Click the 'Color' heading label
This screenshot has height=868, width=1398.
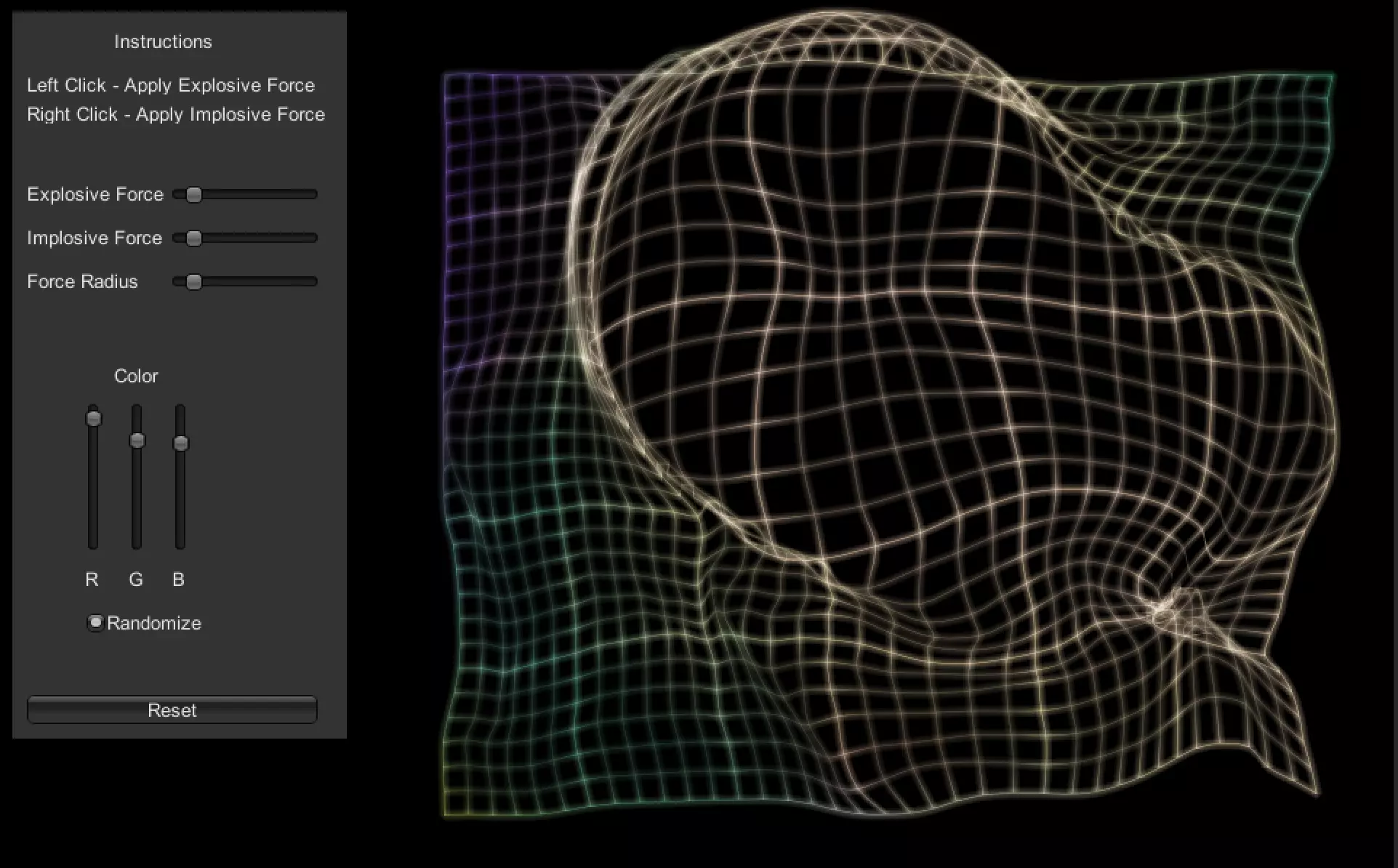(136, 376)
